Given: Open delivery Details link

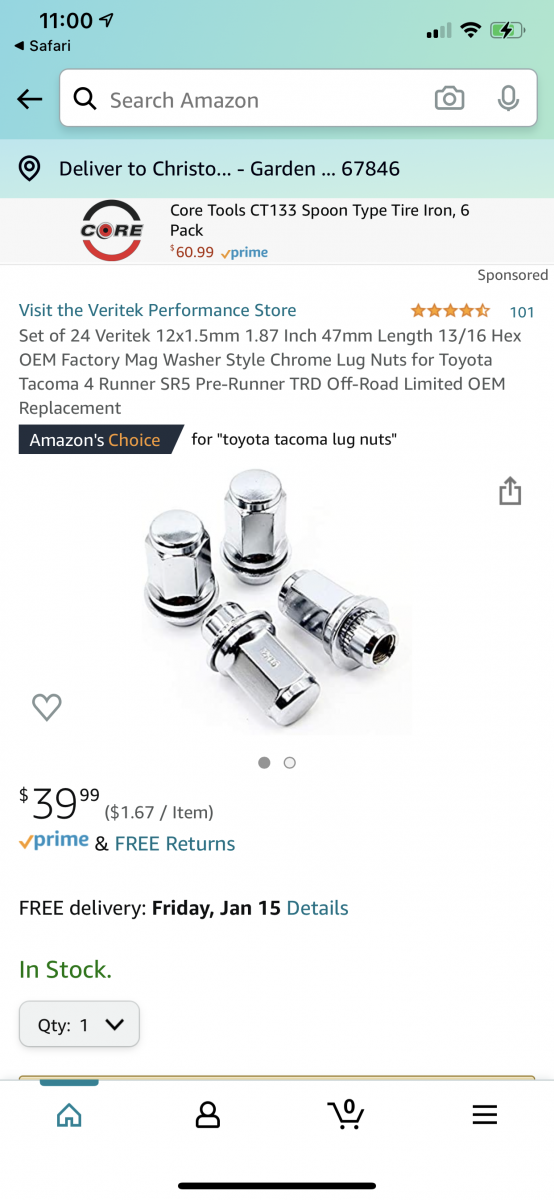Looking at the screenshot, I should [x=317, y=908].
